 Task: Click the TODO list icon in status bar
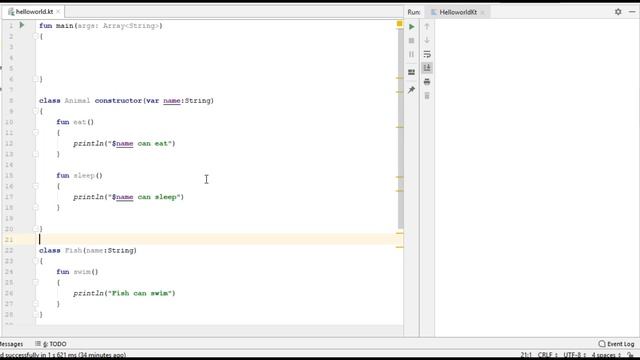pos(38,344)
